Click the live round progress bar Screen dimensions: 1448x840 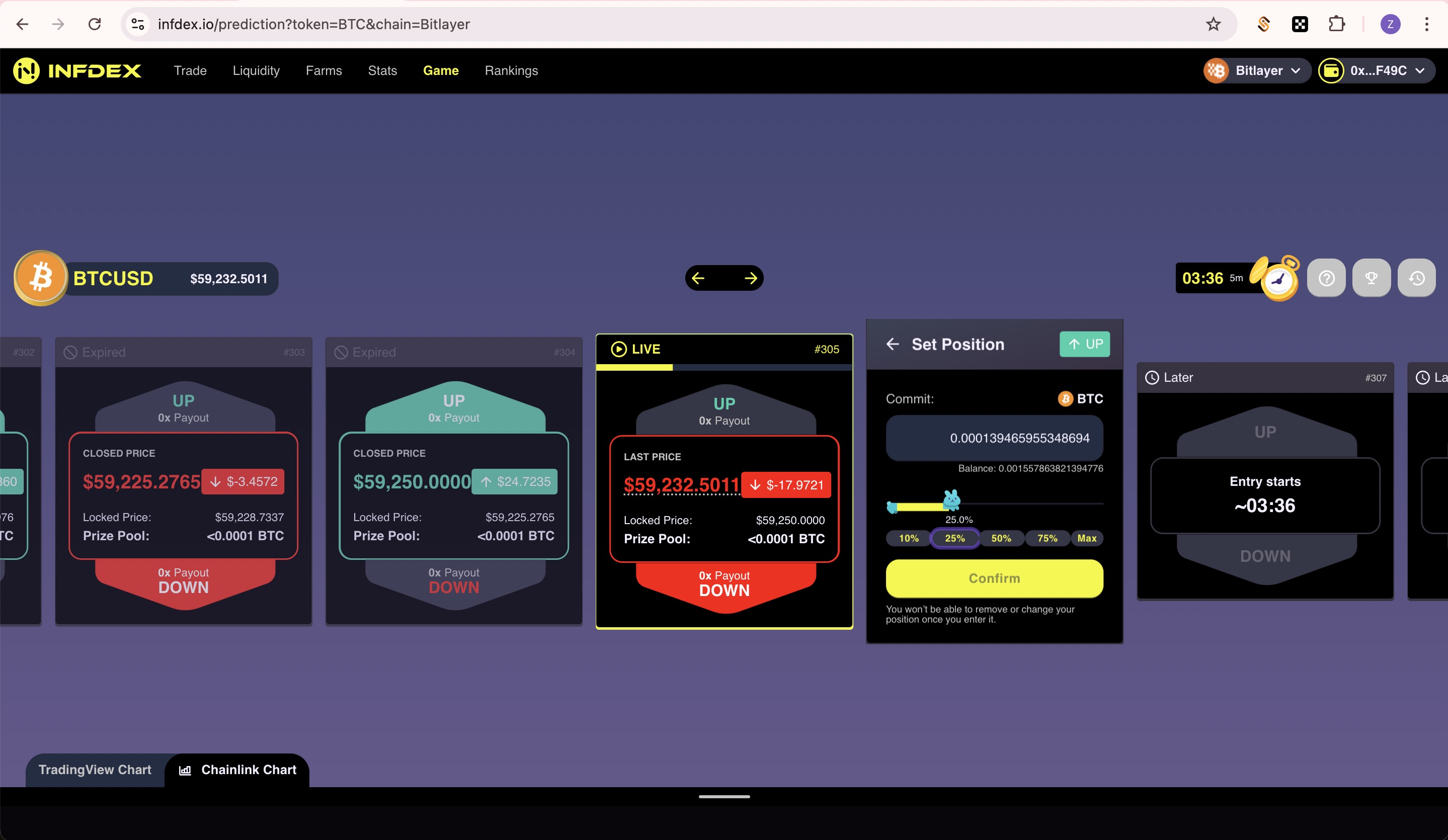click(724, 367)
